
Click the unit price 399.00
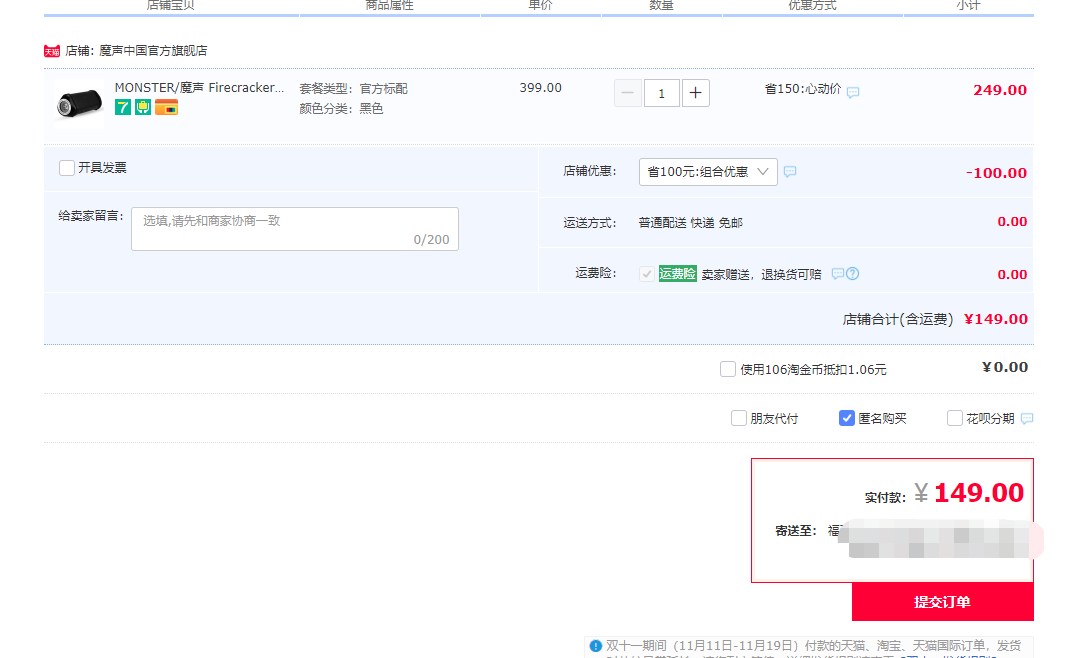pyautogui.click(x=540, y=87)
